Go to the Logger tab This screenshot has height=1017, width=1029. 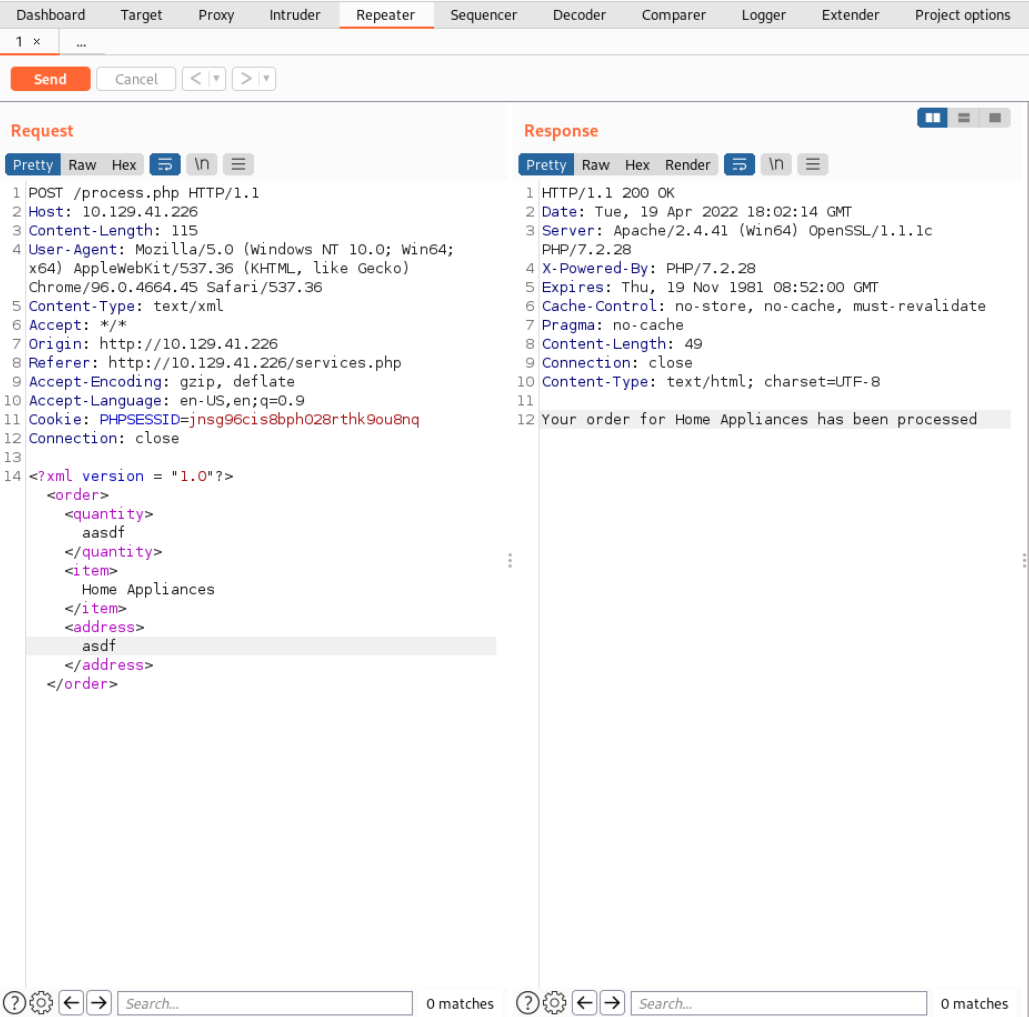pyautogui.click(x=763, y=14)
